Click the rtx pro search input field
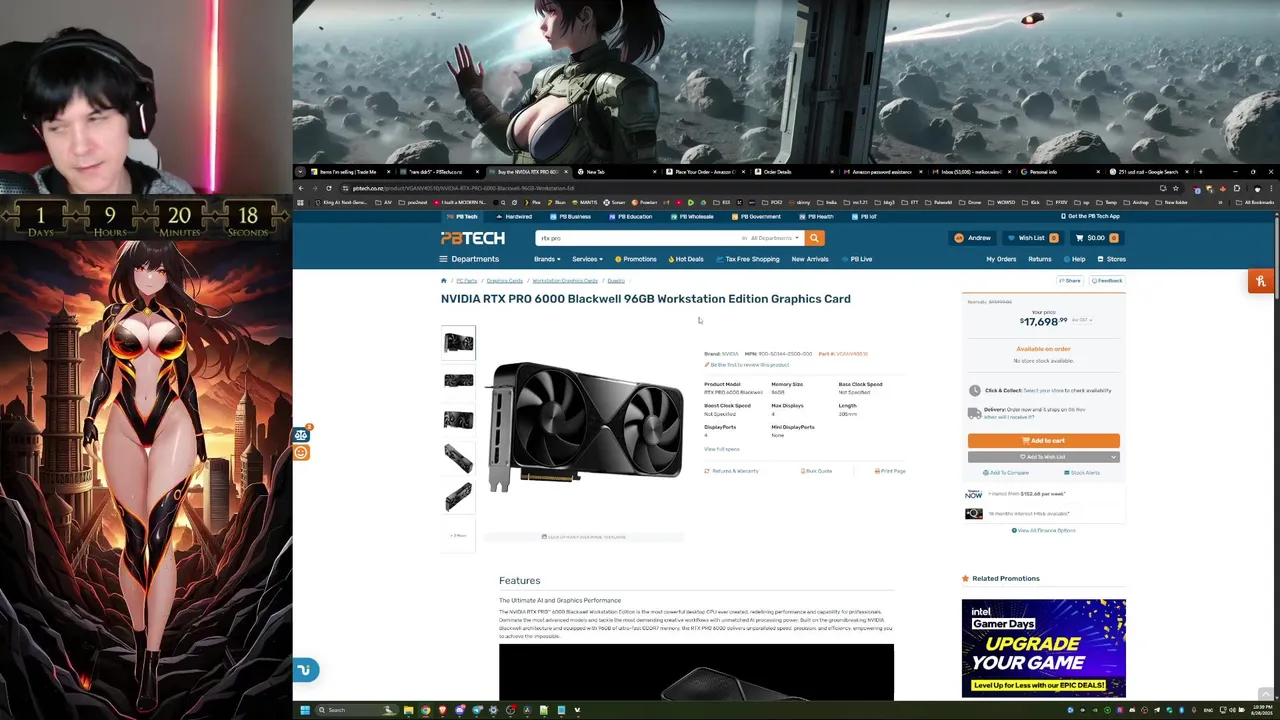The height and width of the screenshot is (720, 1280). pyautogui.click(x=640, y=238)
